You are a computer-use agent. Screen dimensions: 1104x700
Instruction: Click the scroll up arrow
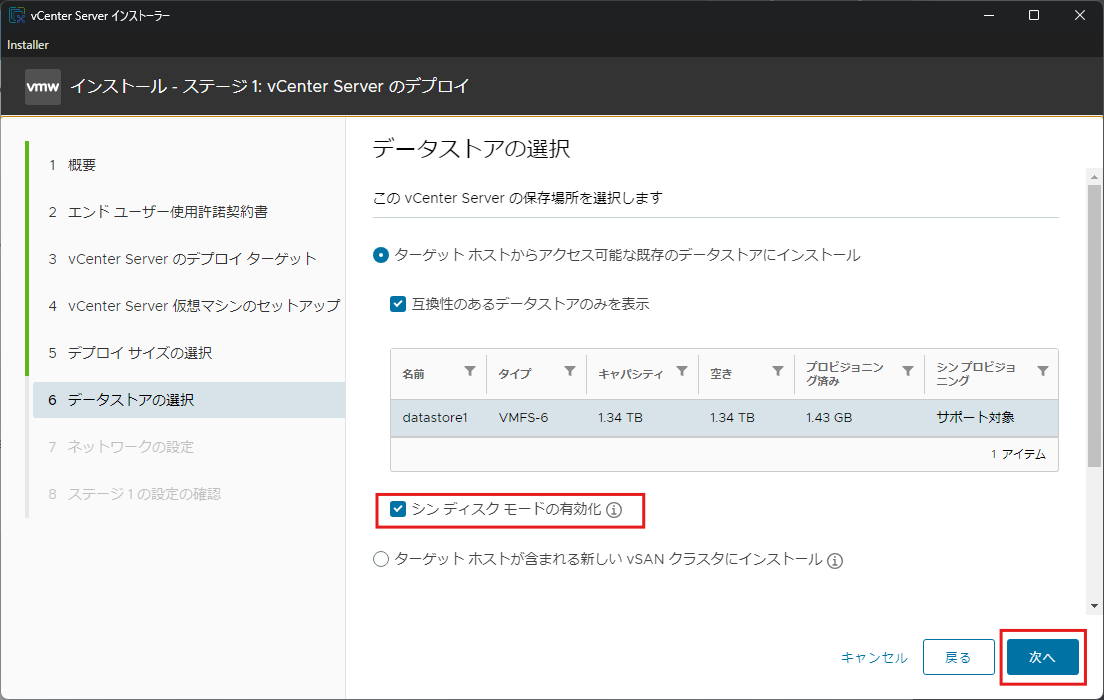click(1093, 177)
